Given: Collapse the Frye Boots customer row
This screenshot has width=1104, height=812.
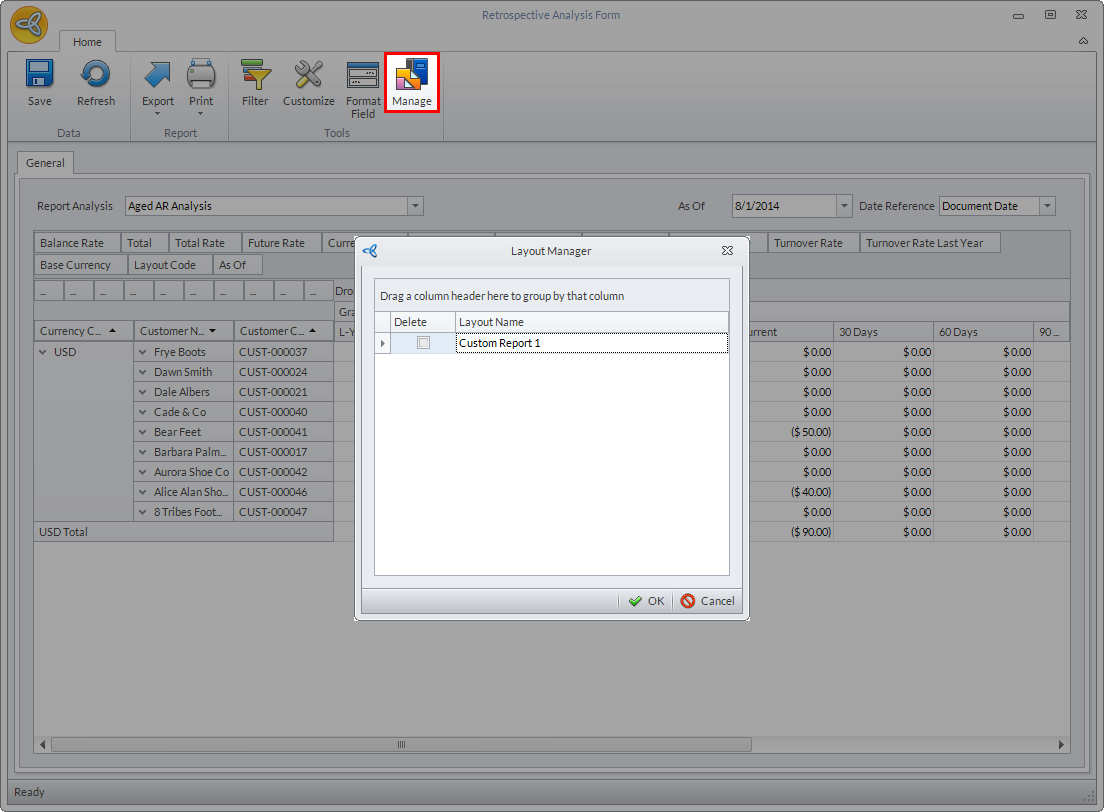Looking at the screenshot, I should [143, 352].
